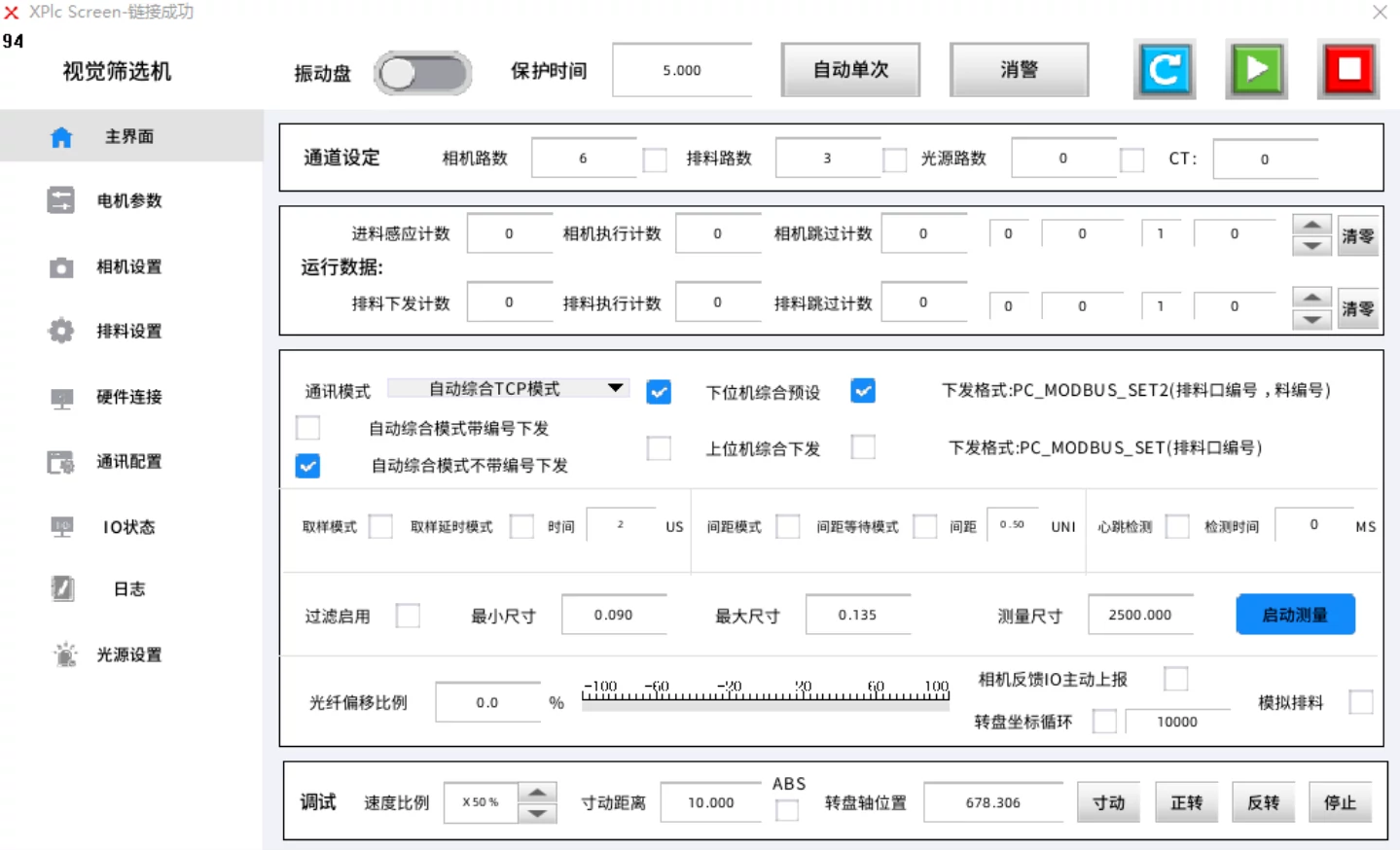Click the 寸动 jog button
This screenshot has height=850, width=1400.
(1108, 802)
